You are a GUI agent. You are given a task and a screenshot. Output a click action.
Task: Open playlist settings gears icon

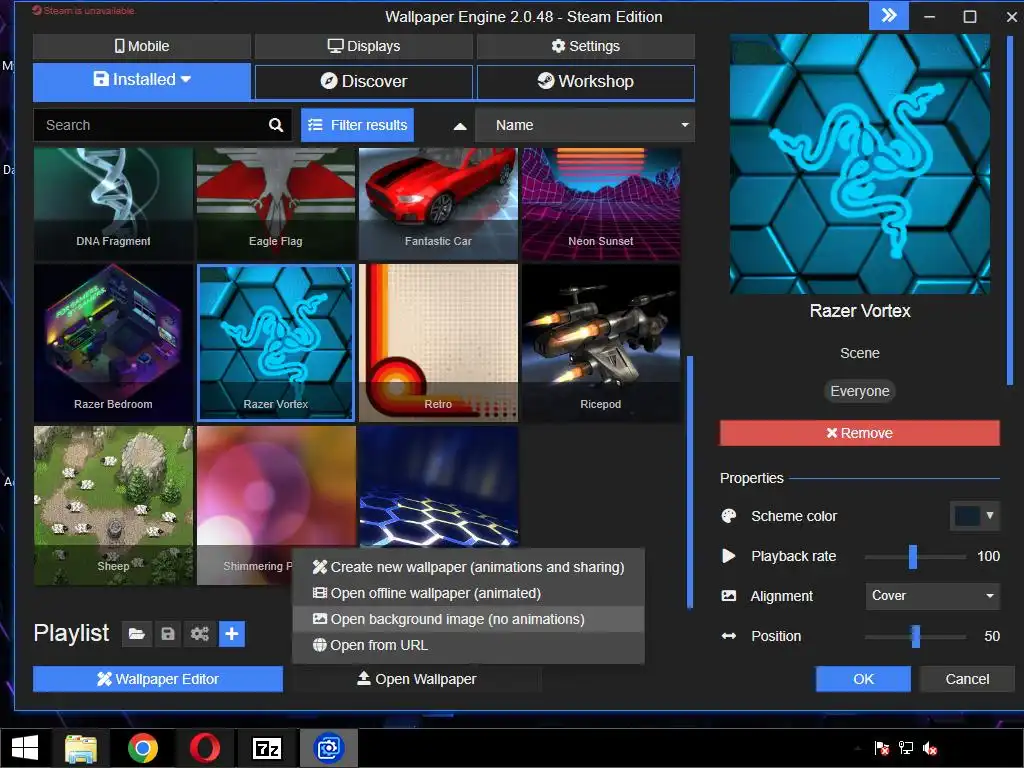point(200,634)
